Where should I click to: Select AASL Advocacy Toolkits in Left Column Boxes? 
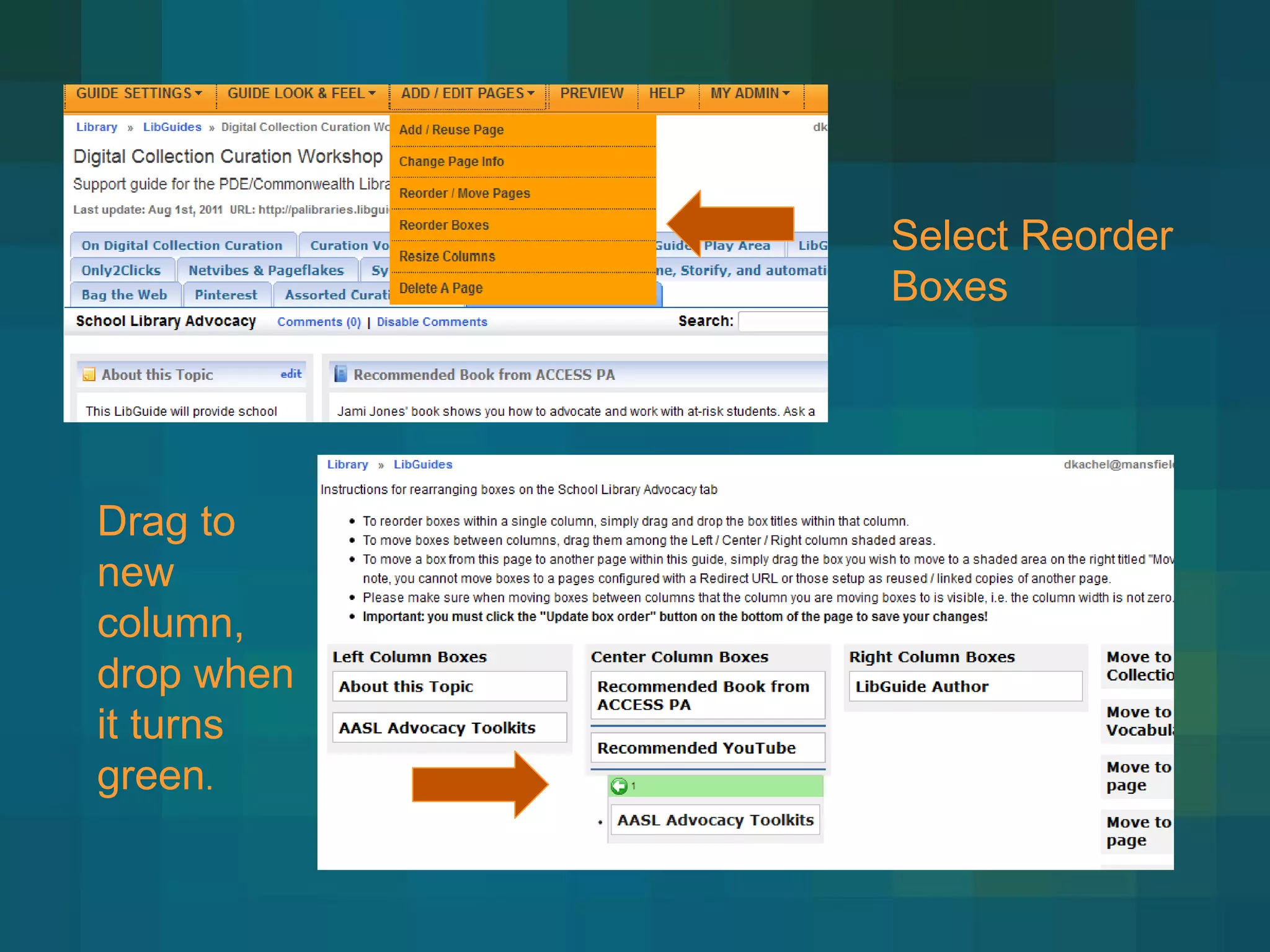click(450, 728)
